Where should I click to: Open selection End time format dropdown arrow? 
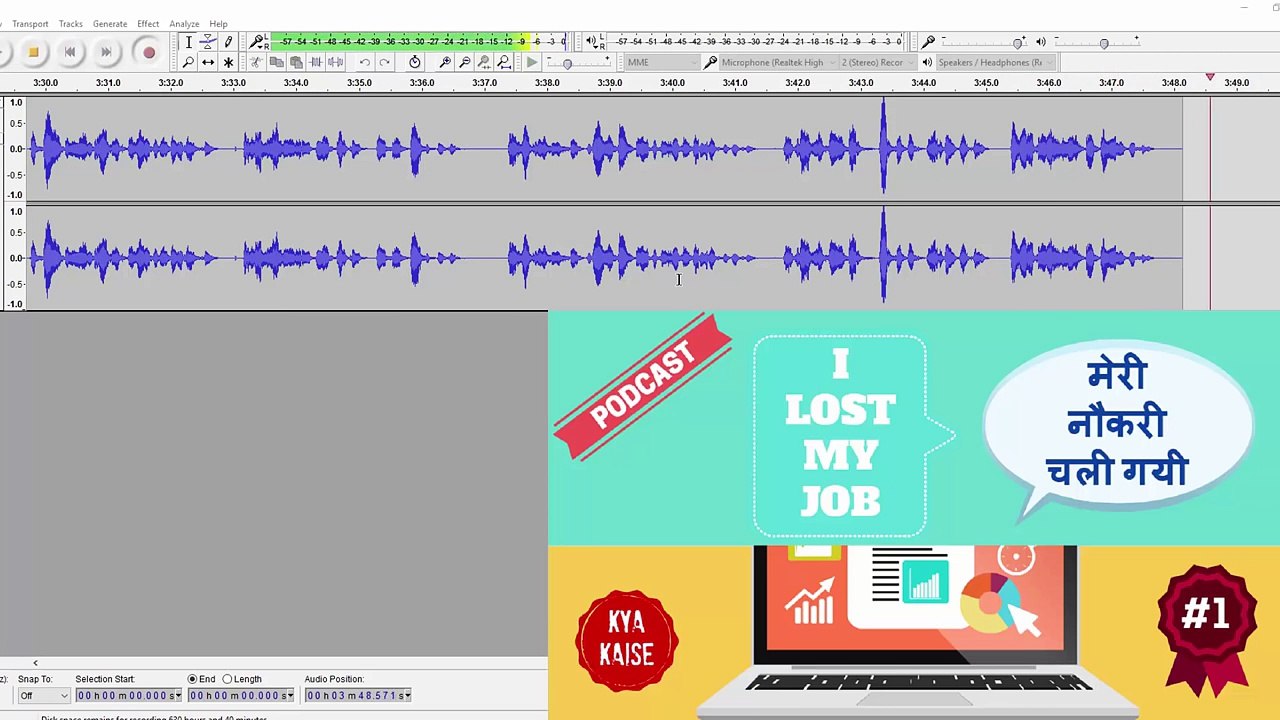coord(291,696)
